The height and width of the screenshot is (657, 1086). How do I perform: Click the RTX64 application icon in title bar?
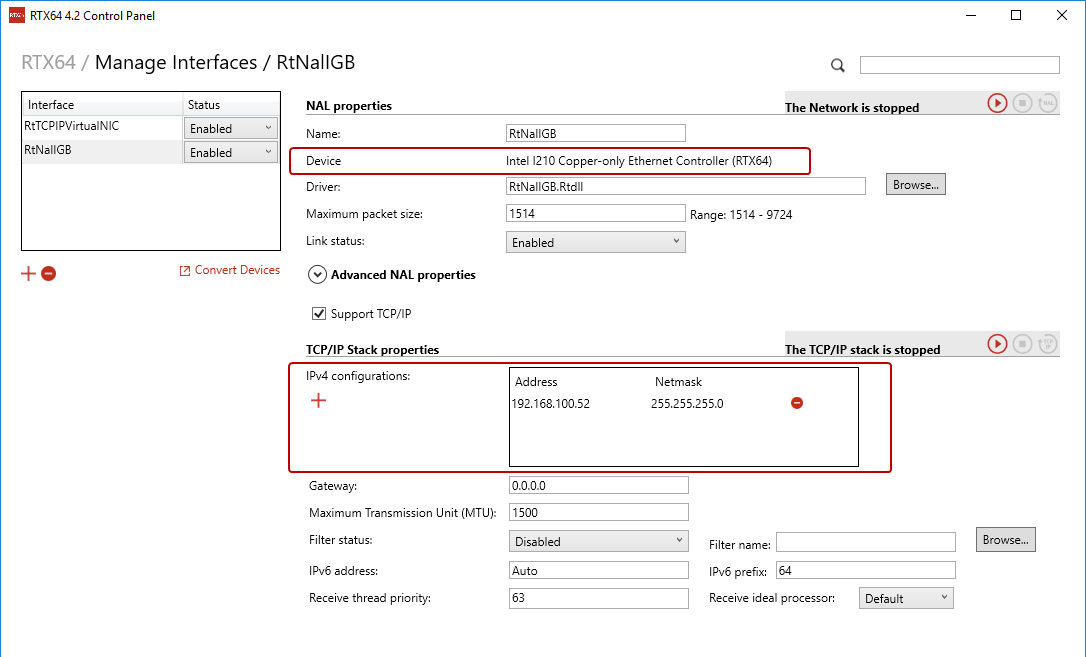click(17, 15)
